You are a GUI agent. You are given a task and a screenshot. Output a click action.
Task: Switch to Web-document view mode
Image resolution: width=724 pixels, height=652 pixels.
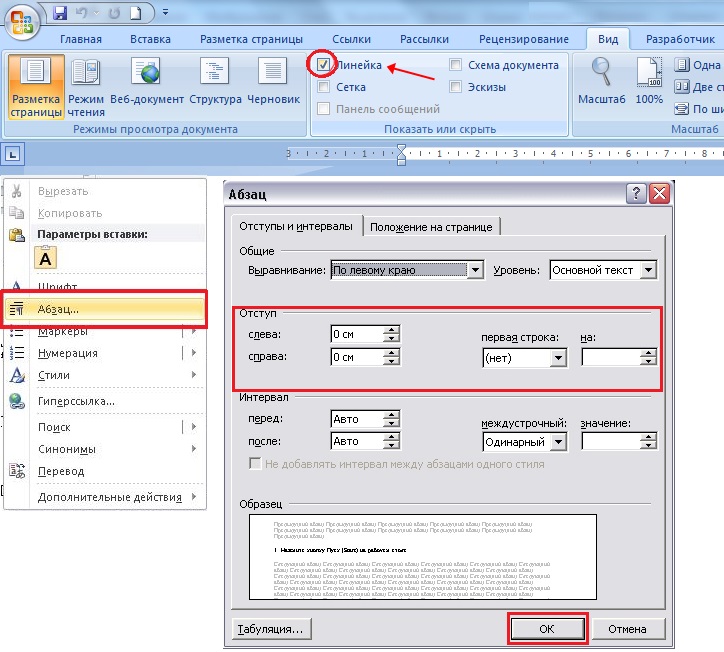point(147,80)
